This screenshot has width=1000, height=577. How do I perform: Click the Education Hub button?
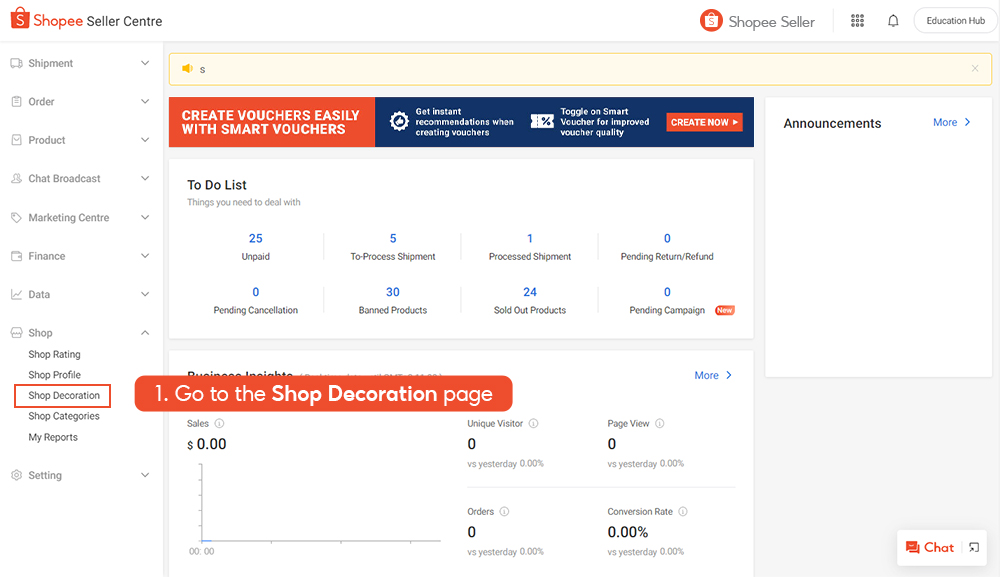(955, 20)
